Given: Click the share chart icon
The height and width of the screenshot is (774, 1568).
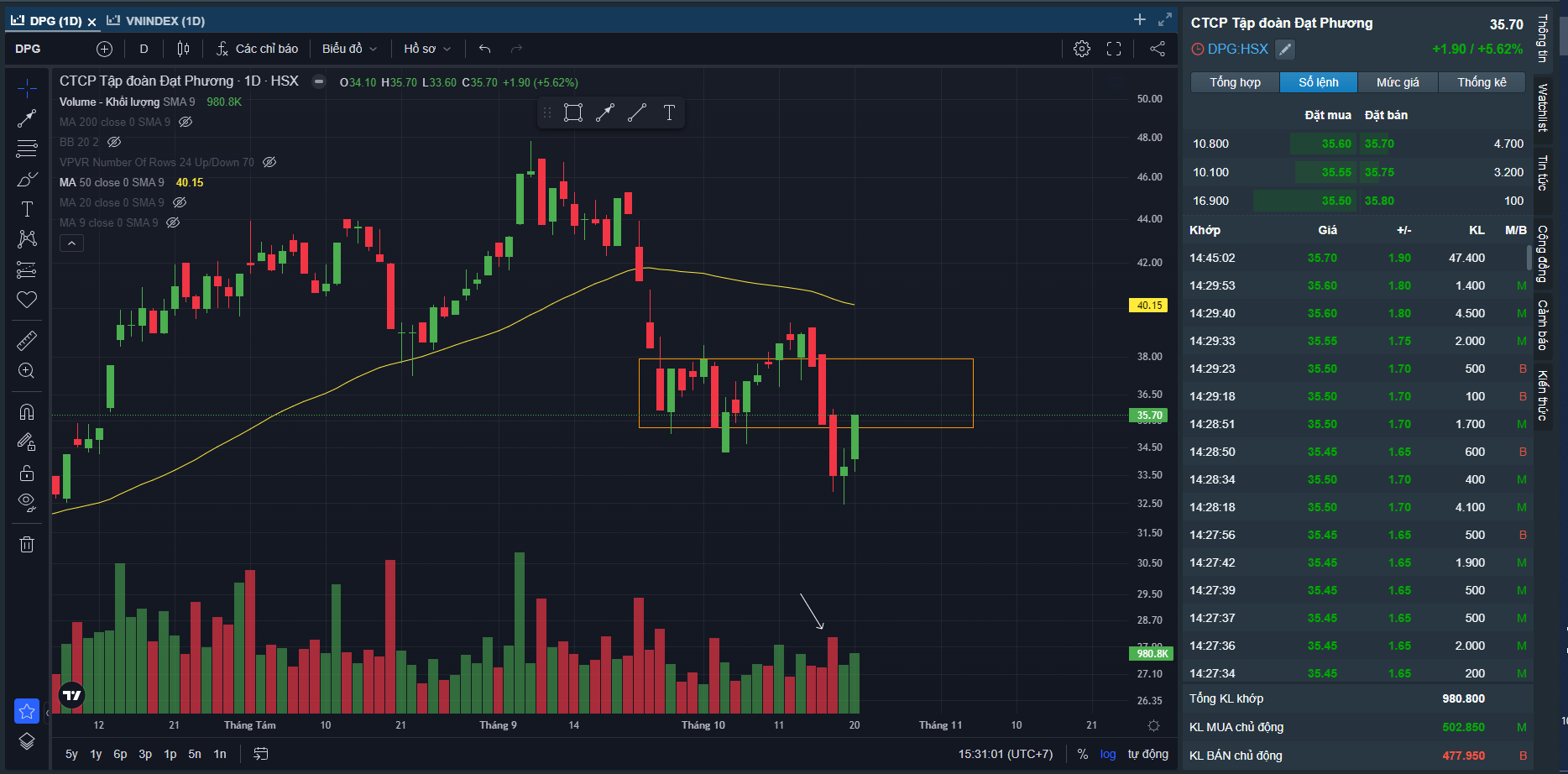Looking at the screenshot, I should point(1158,49).
